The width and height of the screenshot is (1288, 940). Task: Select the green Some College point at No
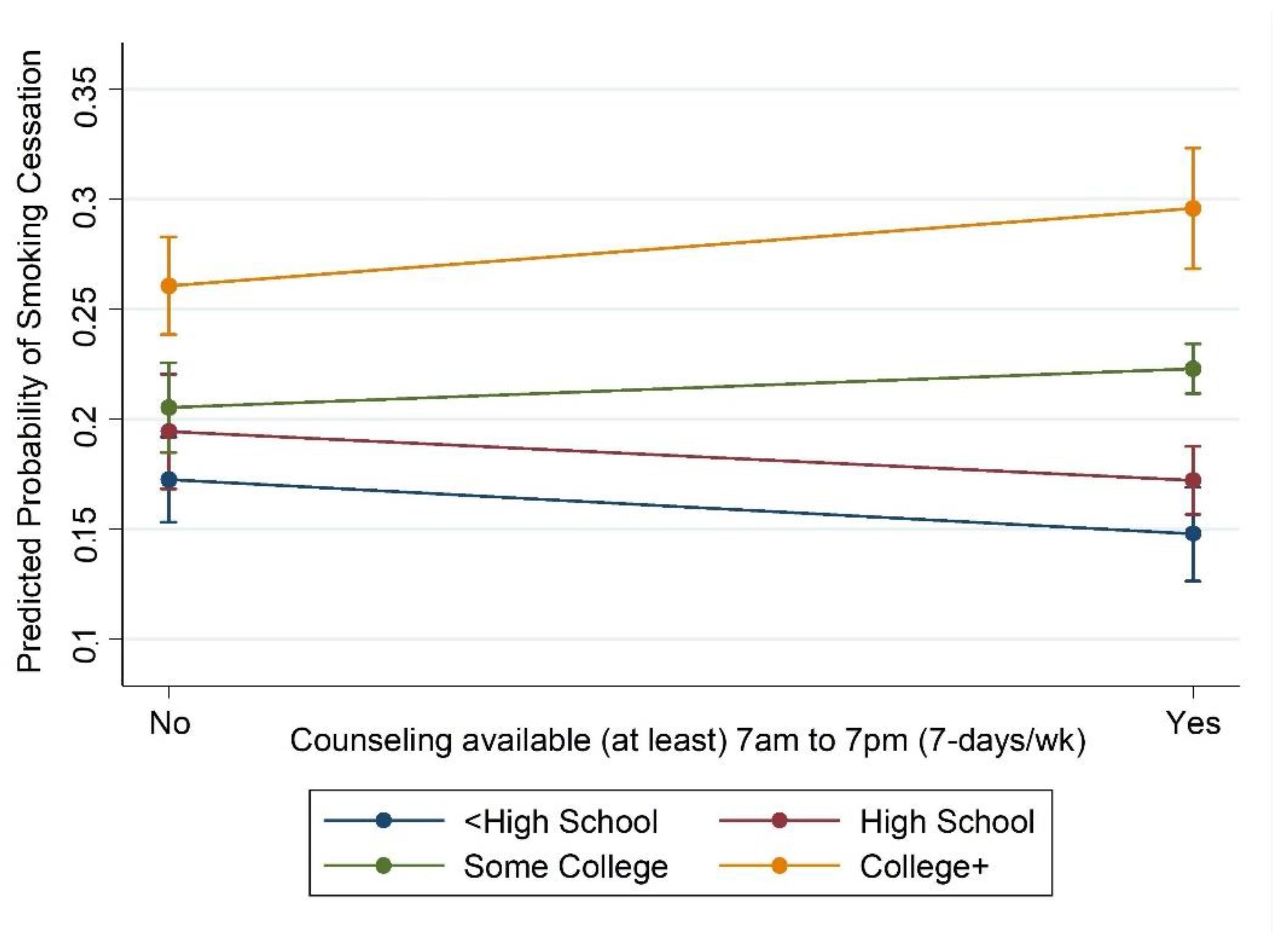169,407
